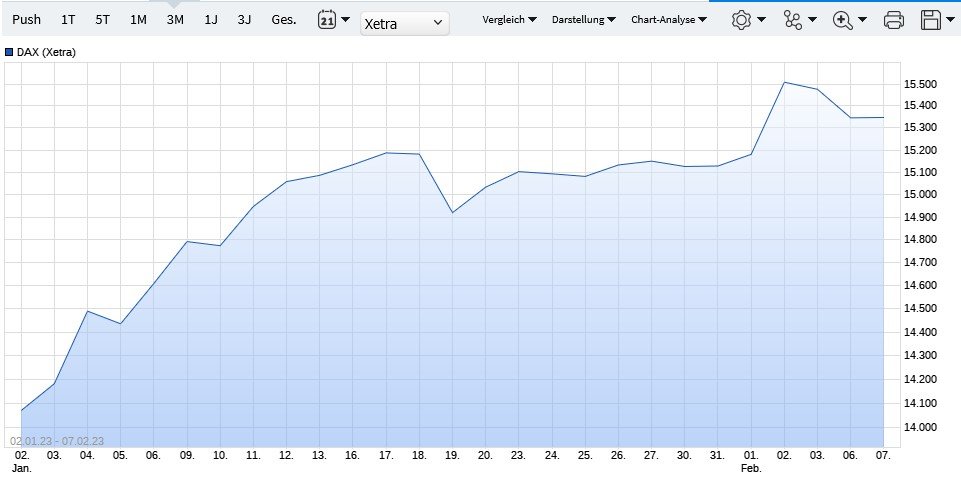Image resolution: width=961 pixels, height=477 pixels.
Task: Select the active 3M time range
Action: [175, 19]
